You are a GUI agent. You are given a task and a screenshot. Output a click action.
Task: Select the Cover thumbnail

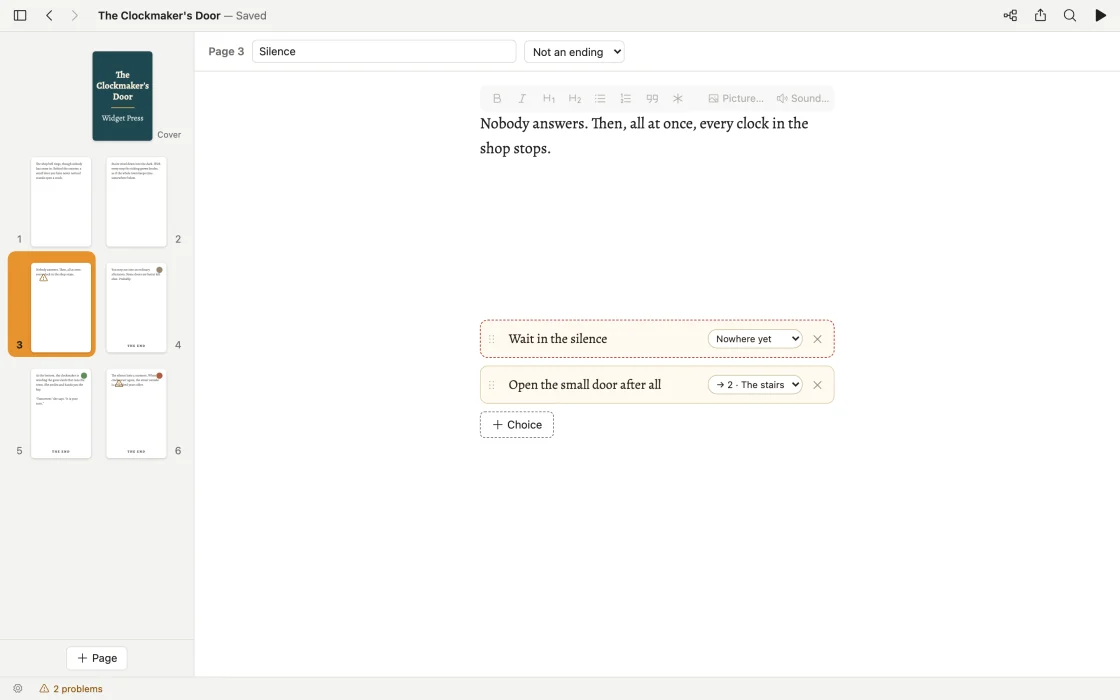122,96
